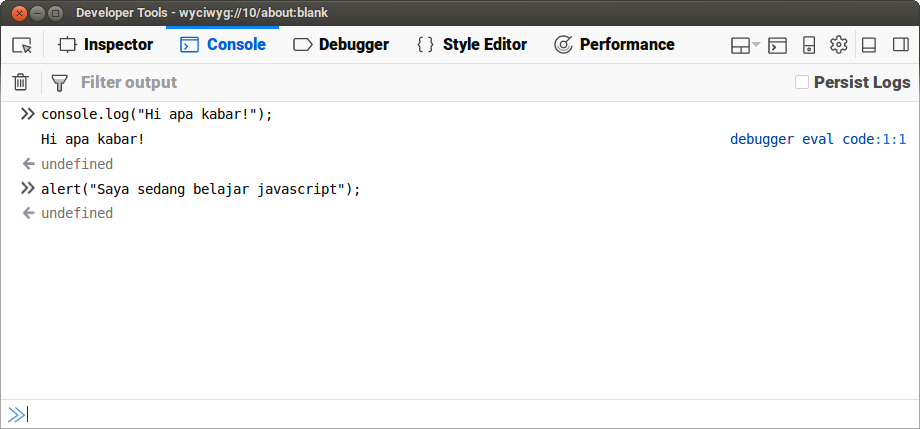Open the debugger eval code:1:1 link
This screenshot has width=920, height=429.
[818, 140]
